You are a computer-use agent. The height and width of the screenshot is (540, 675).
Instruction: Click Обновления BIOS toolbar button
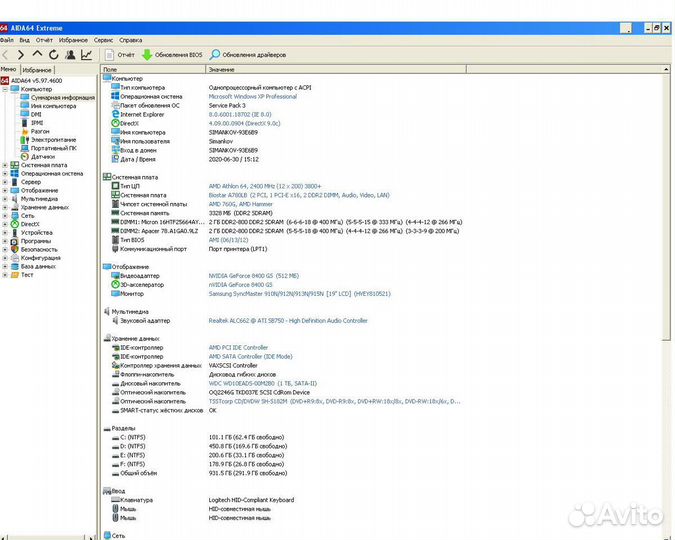pos(172,55)
